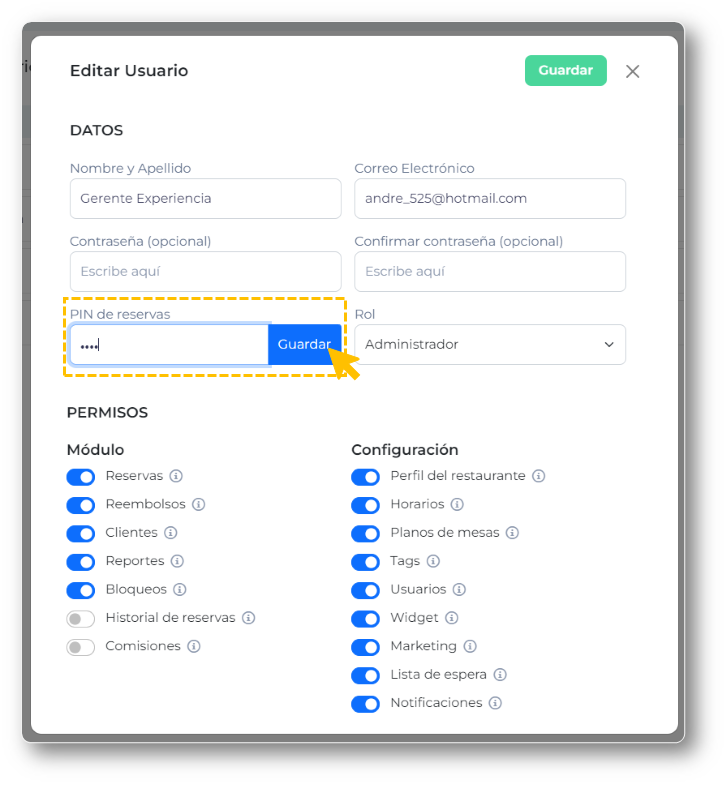727x785 pixels.
Task: Click the Correo Electrónico input field
Action: [x=490, y=198]
